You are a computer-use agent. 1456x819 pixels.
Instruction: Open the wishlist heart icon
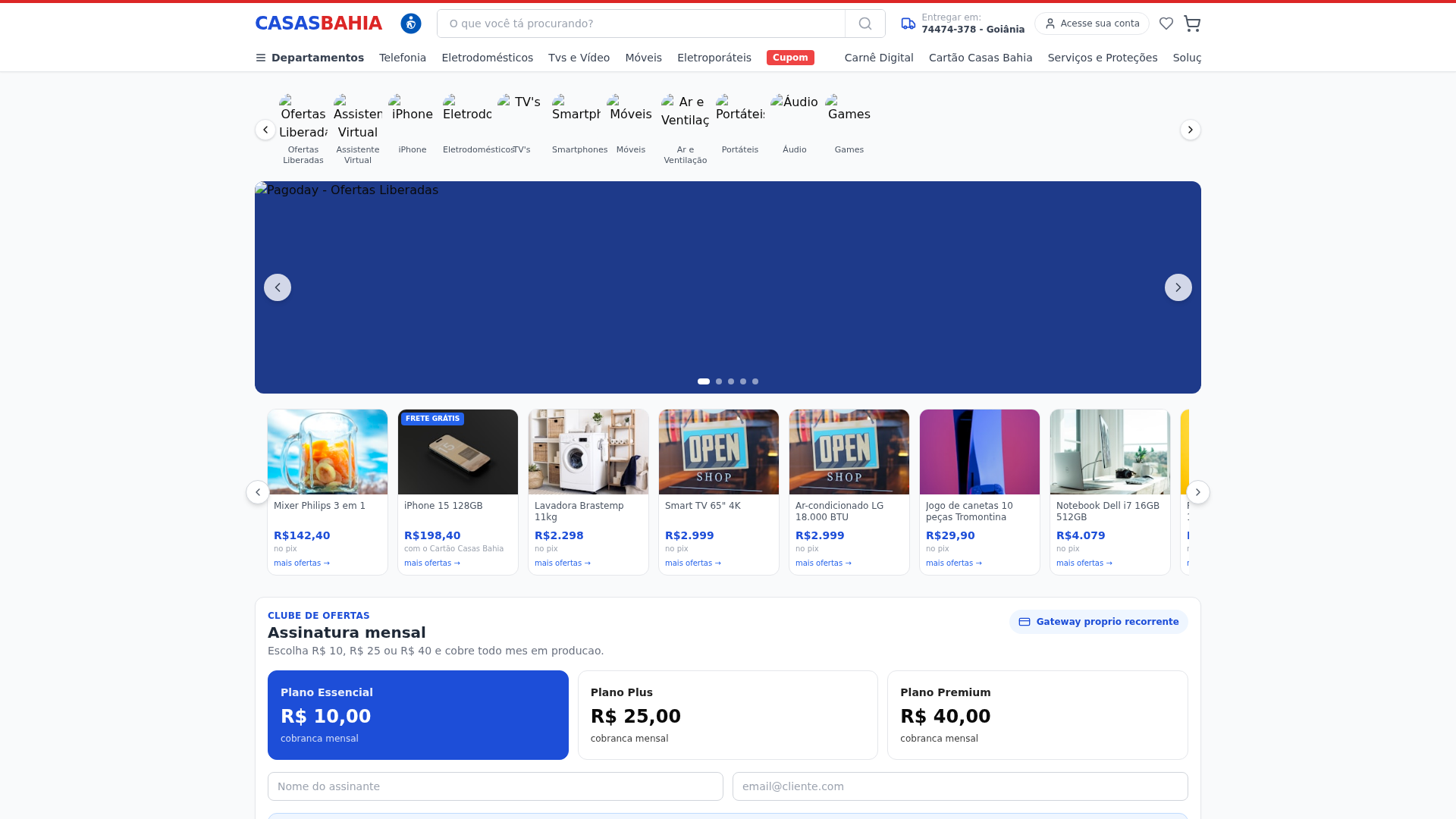(x=1166, y=24)
